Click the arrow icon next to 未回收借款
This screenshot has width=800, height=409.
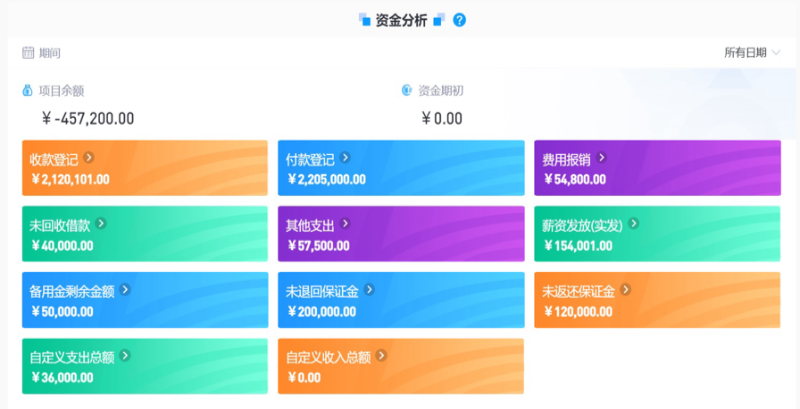tap(102, 224)
